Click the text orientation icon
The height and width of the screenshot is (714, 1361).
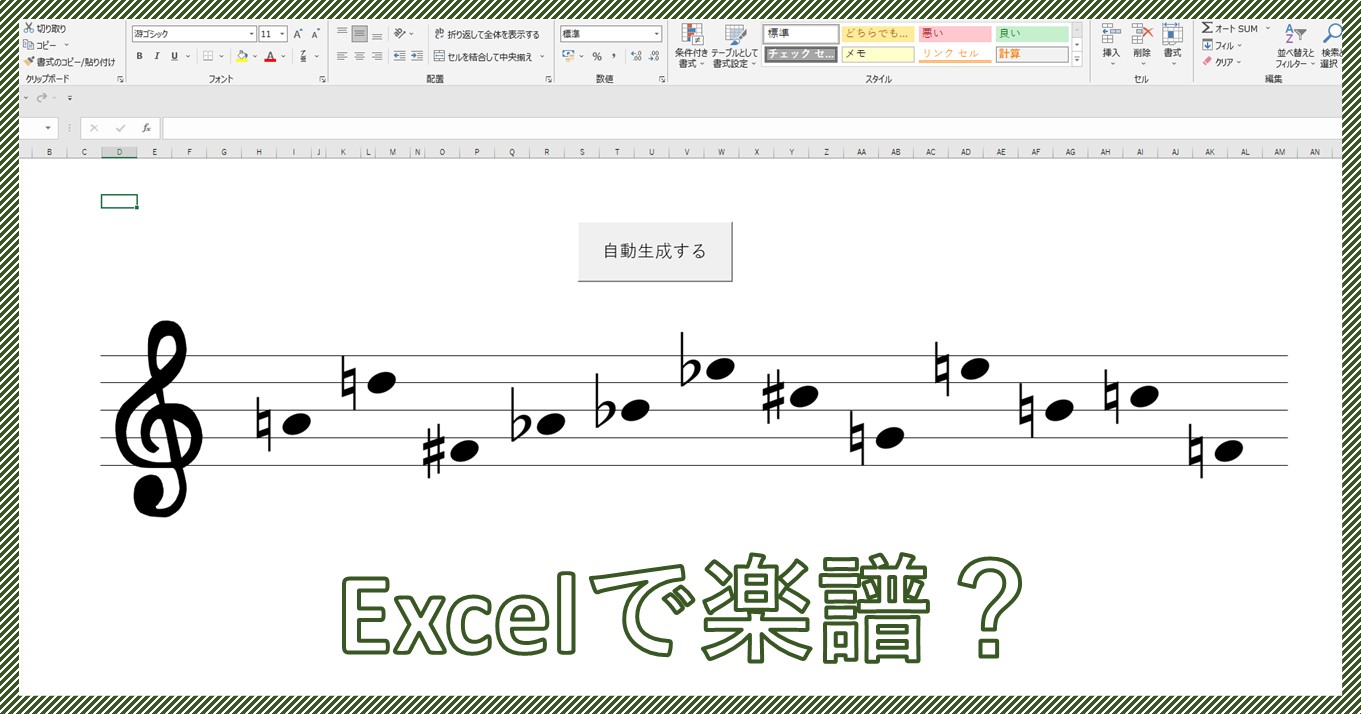pyautogui.click(x=400, y=34)
